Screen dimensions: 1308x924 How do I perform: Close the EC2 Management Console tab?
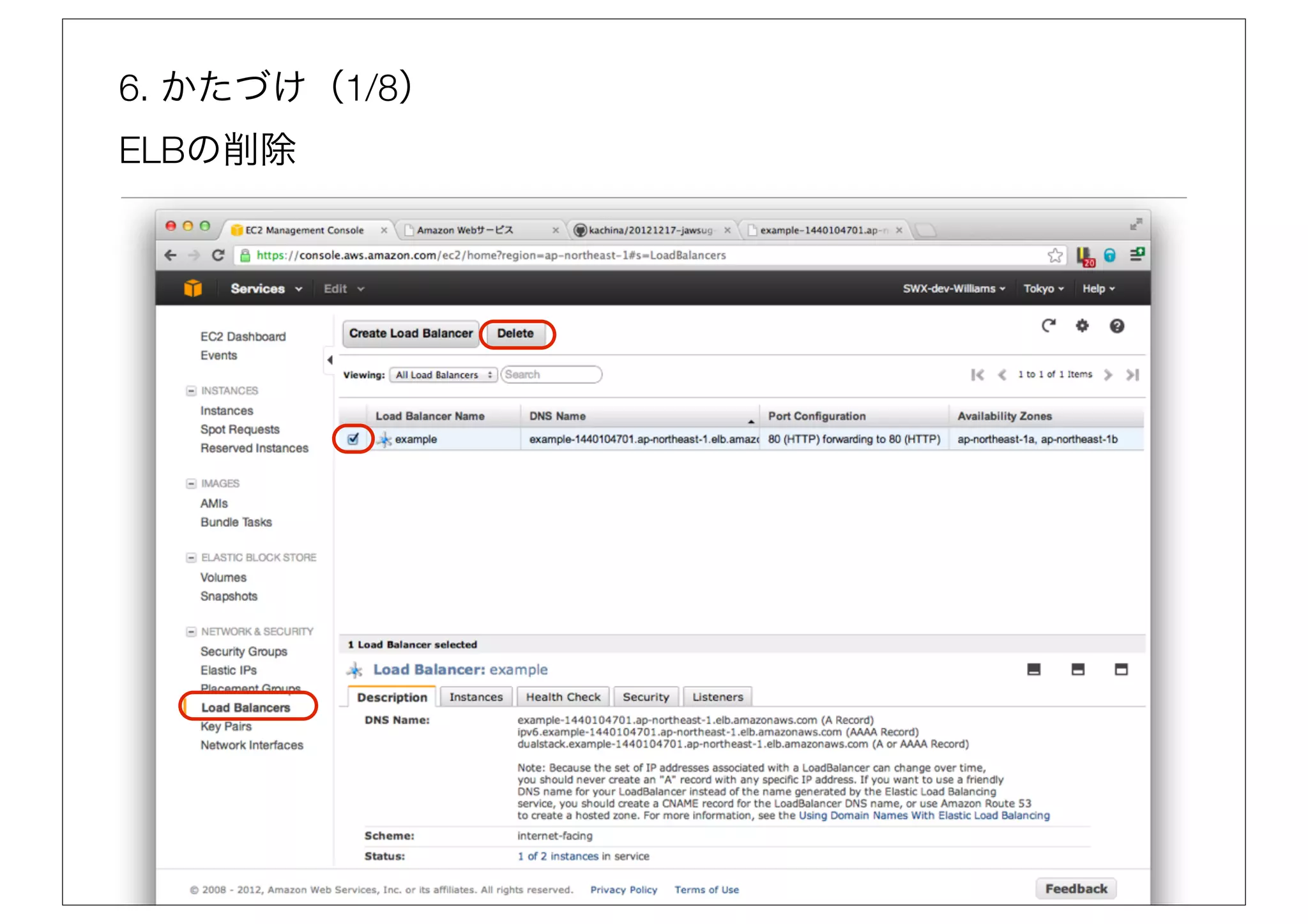[384, 230]
